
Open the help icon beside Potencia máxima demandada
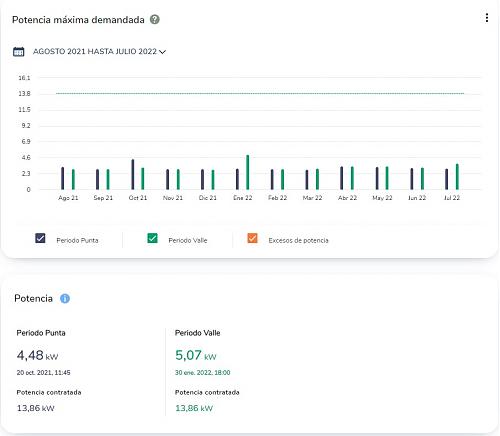coord(155,20)
